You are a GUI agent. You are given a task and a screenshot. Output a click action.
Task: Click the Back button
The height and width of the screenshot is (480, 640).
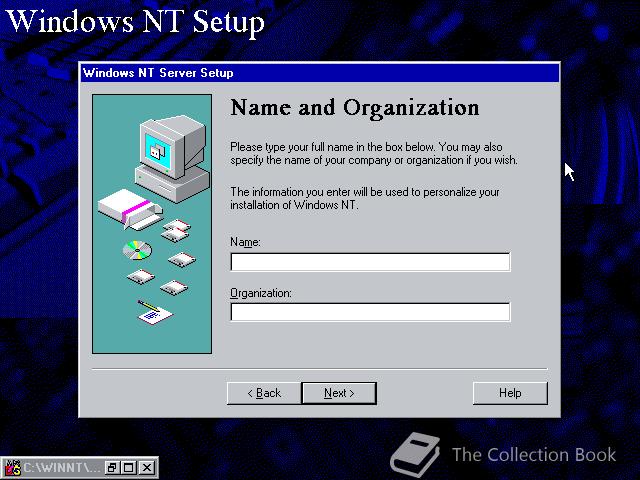[x=264, y=393]
